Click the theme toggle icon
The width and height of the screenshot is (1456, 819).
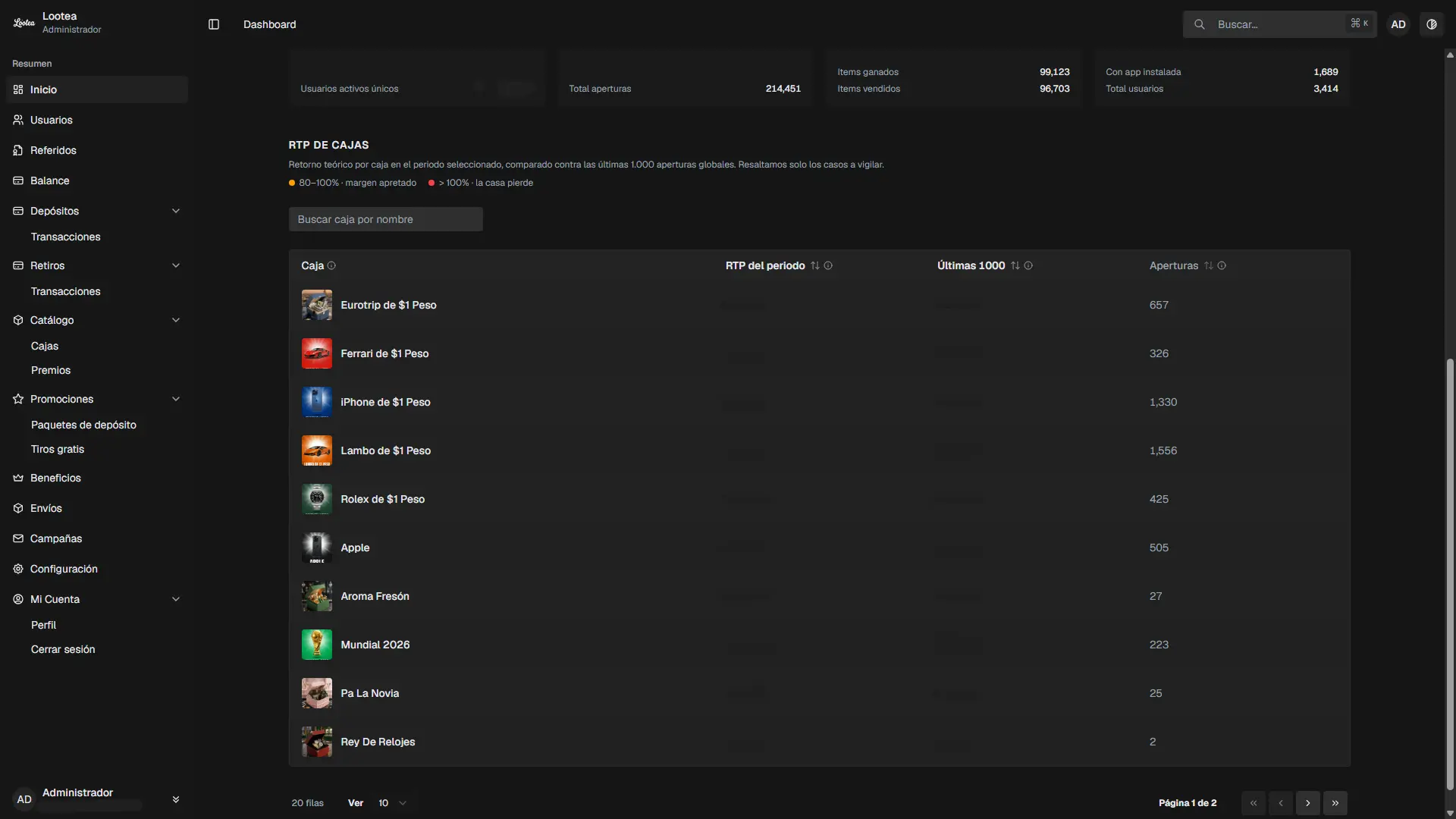coord(1432,24)
